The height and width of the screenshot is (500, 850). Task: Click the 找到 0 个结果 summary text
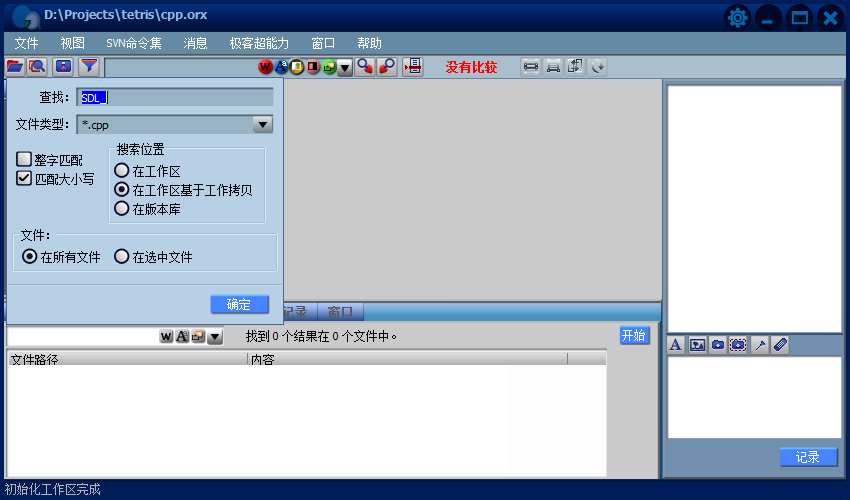click(321, 336)
